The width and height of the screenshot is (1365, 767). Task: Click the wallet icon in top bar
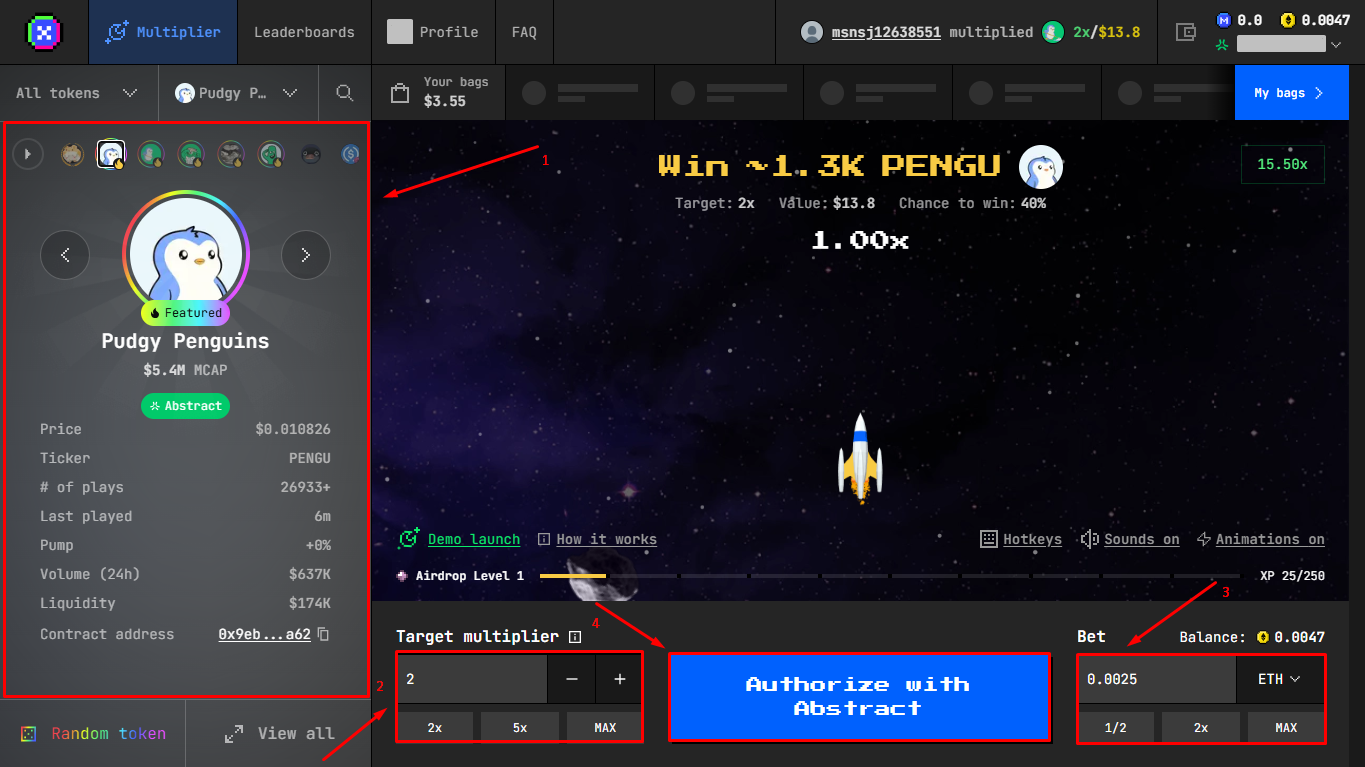click(x=1186, y=32)
